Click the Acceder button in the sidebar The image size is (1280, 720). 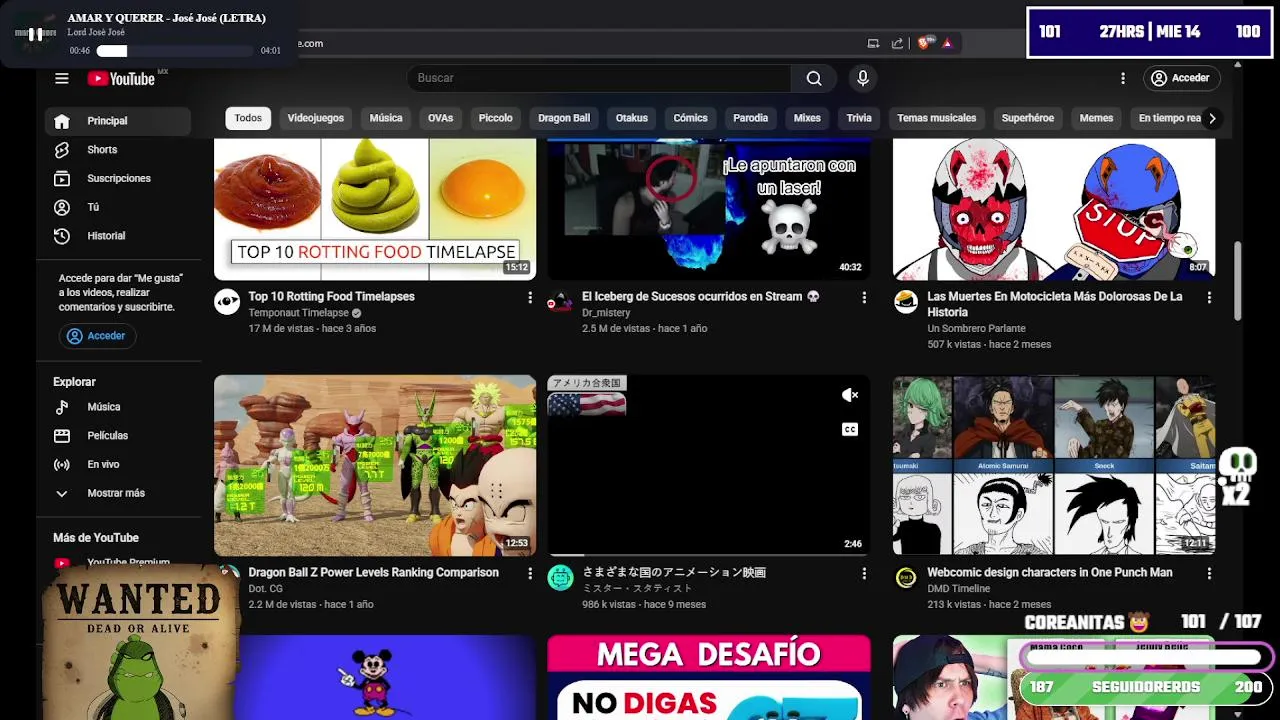point(96,336)
